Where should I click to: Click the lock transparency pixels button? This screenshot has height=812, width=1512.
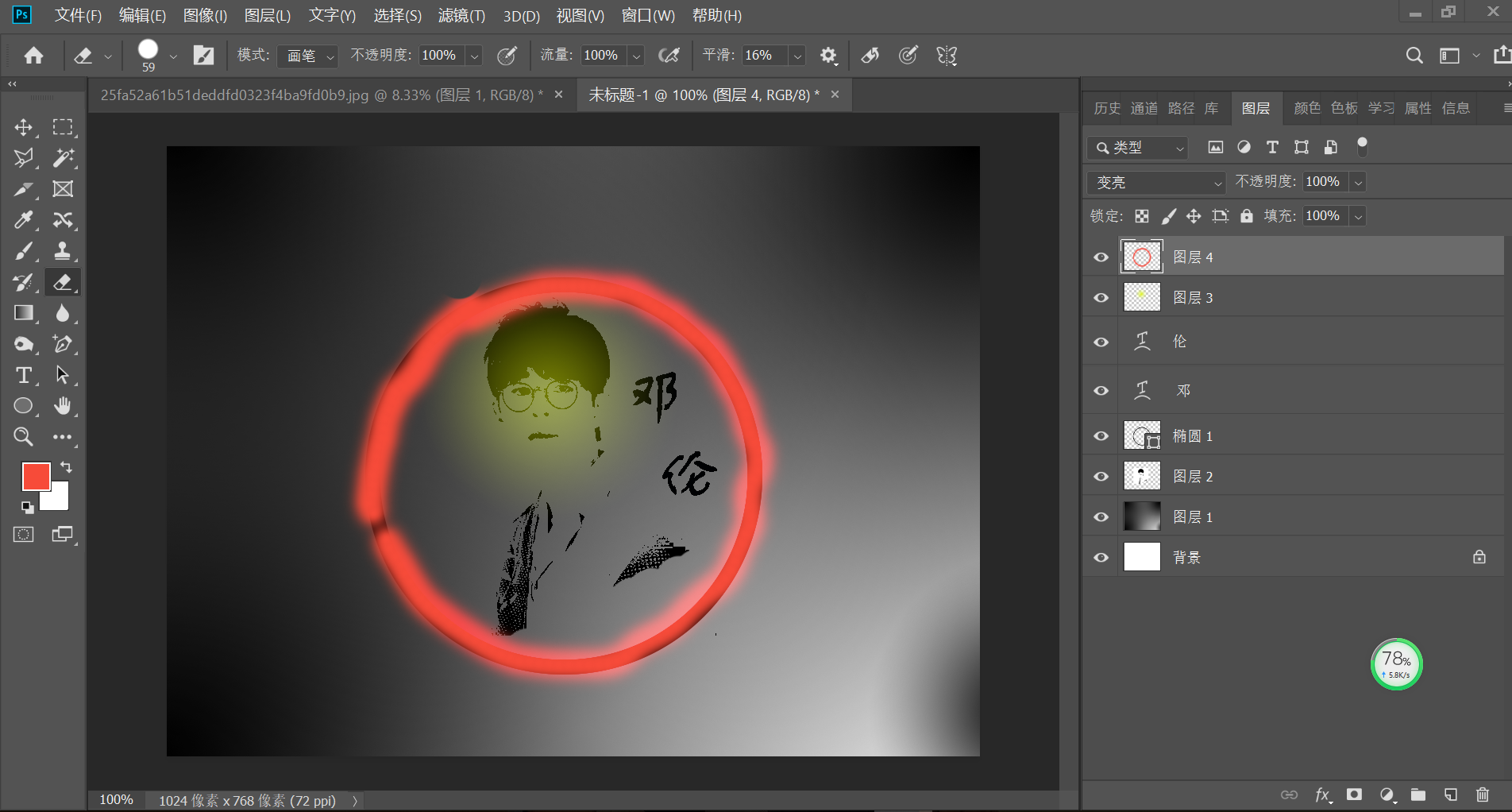pos(1141,215)
